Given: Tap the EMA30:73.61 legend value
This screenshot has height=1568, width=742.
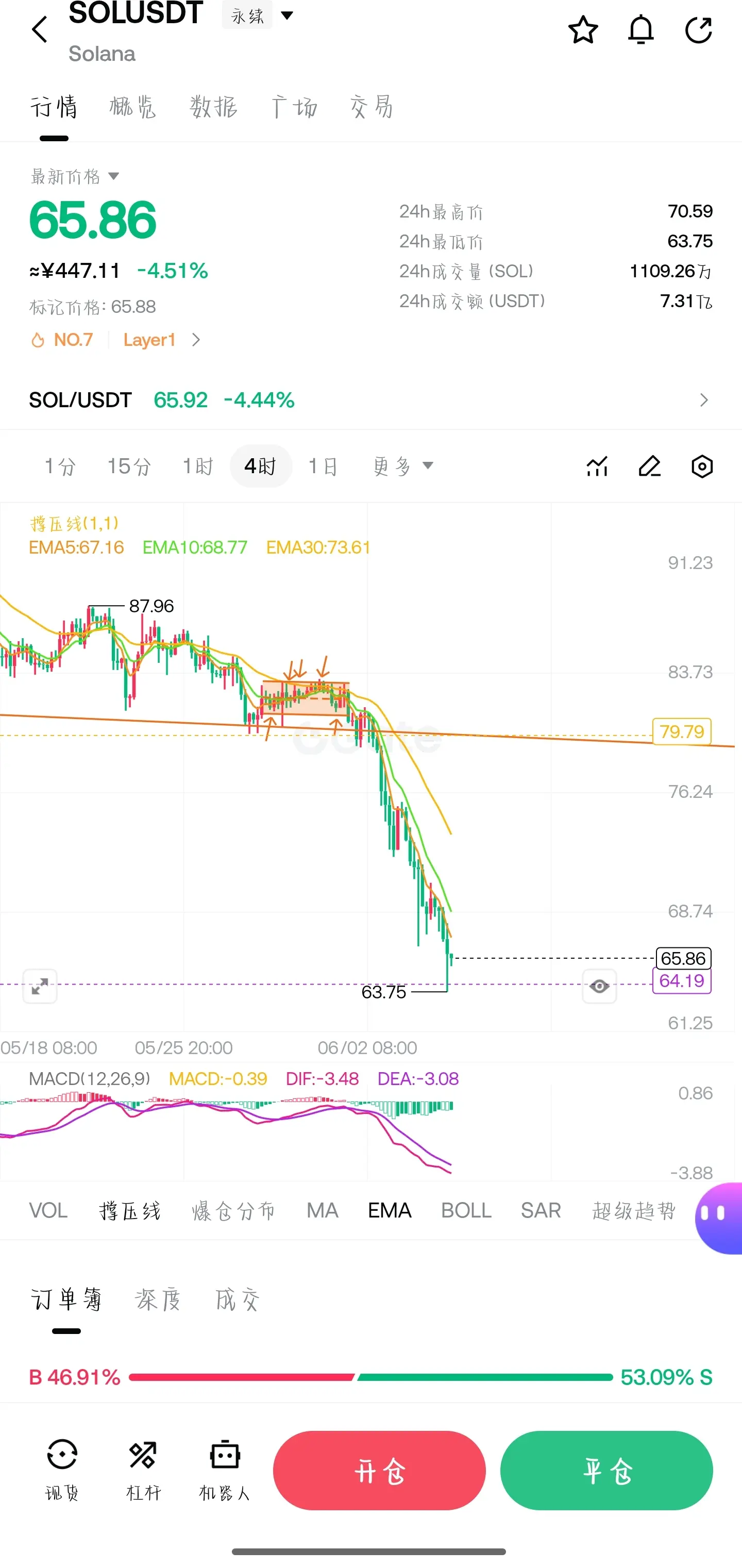Looking at the screenshot, I should pos(318,547).
